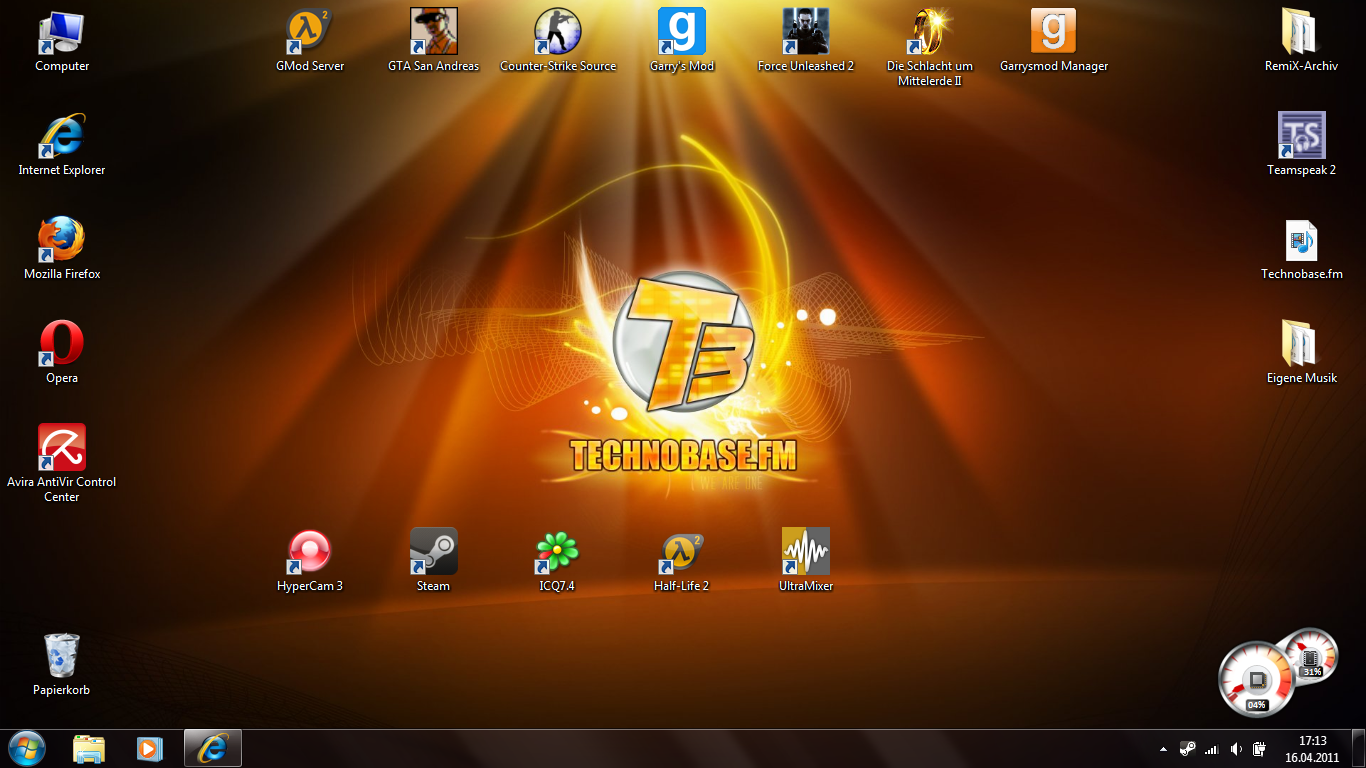Open the taskbar clock and date
1366x768 pixels.
point(1312,749)
